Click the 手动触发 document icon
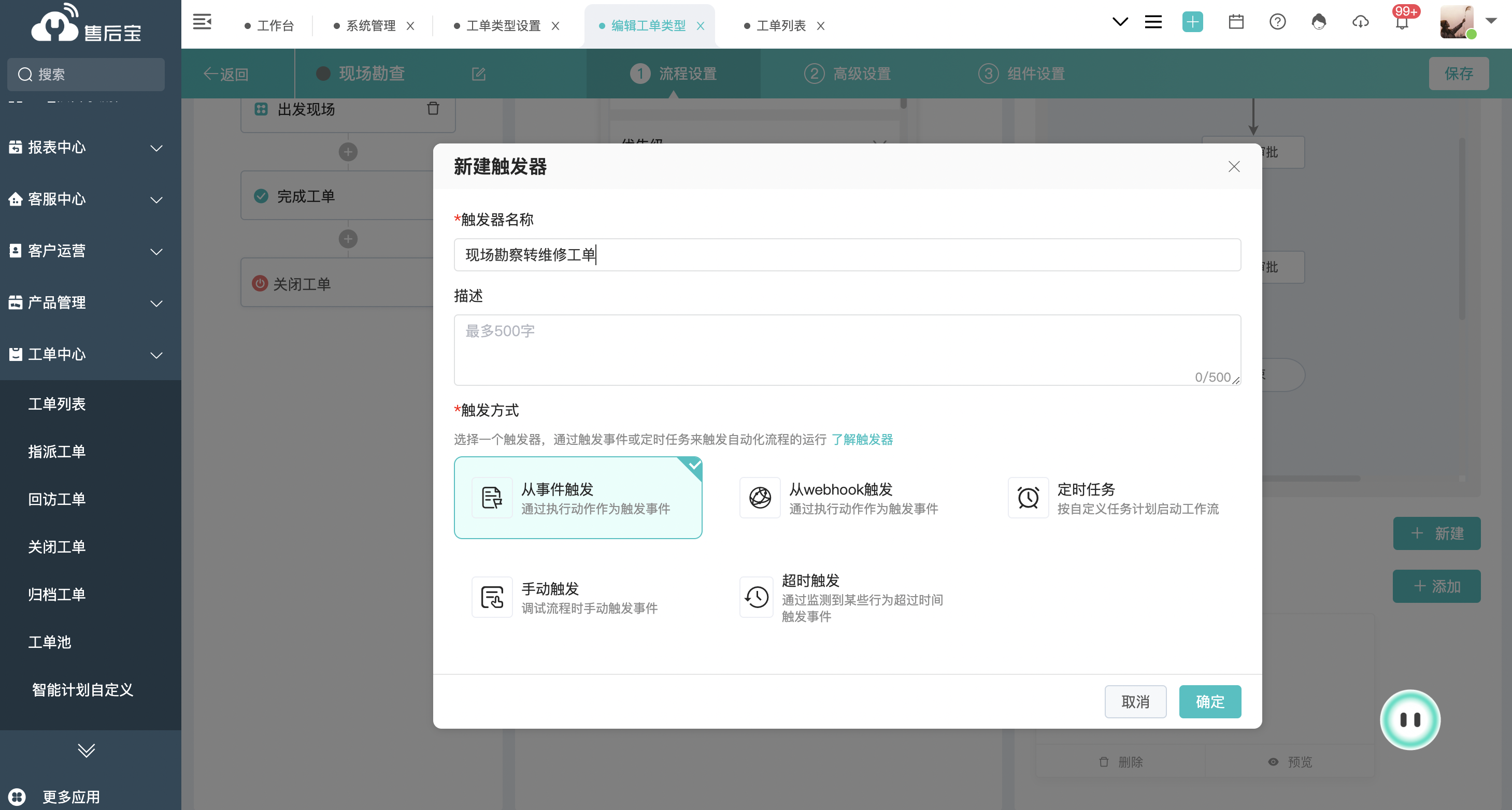Screen dimensions: 1512x810 (492, 597)
